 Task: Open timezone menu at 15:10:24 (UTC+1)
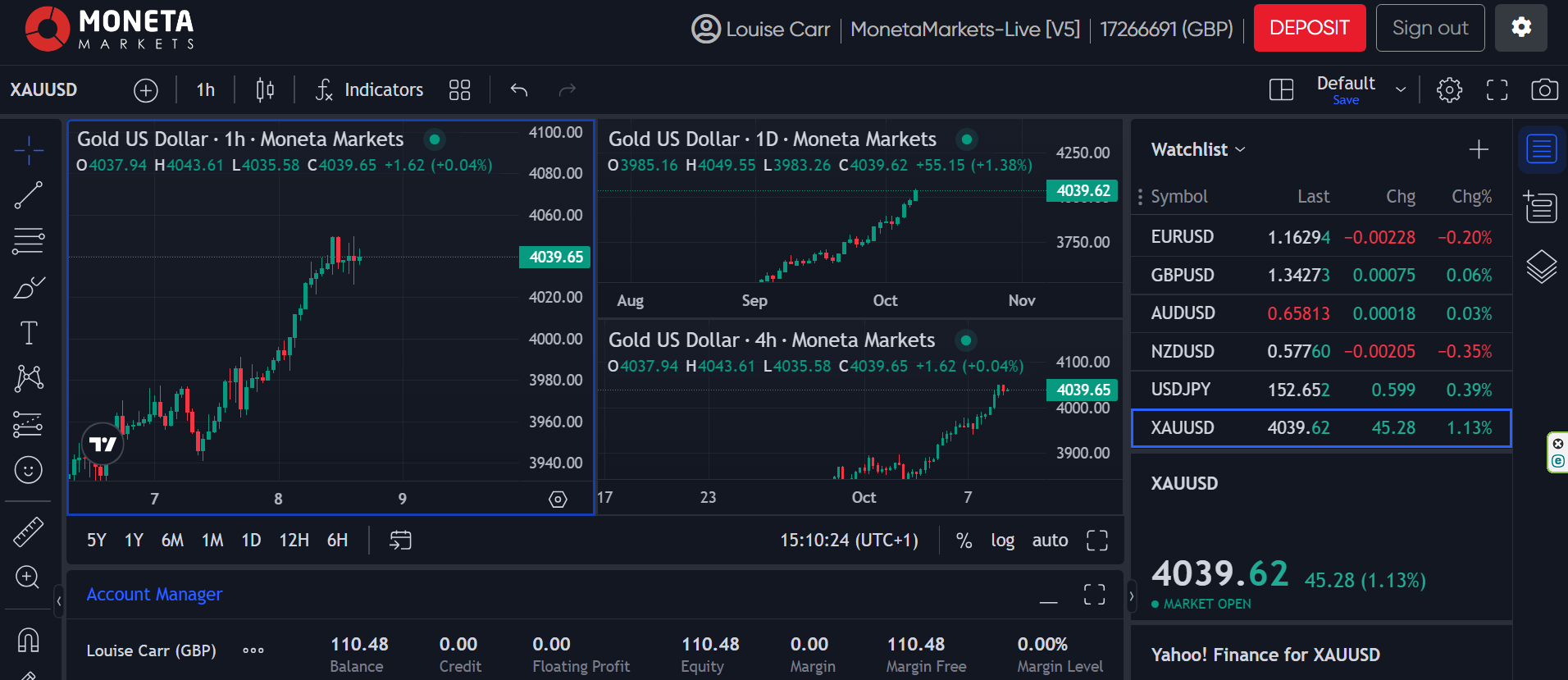click(x=849, y=541)
